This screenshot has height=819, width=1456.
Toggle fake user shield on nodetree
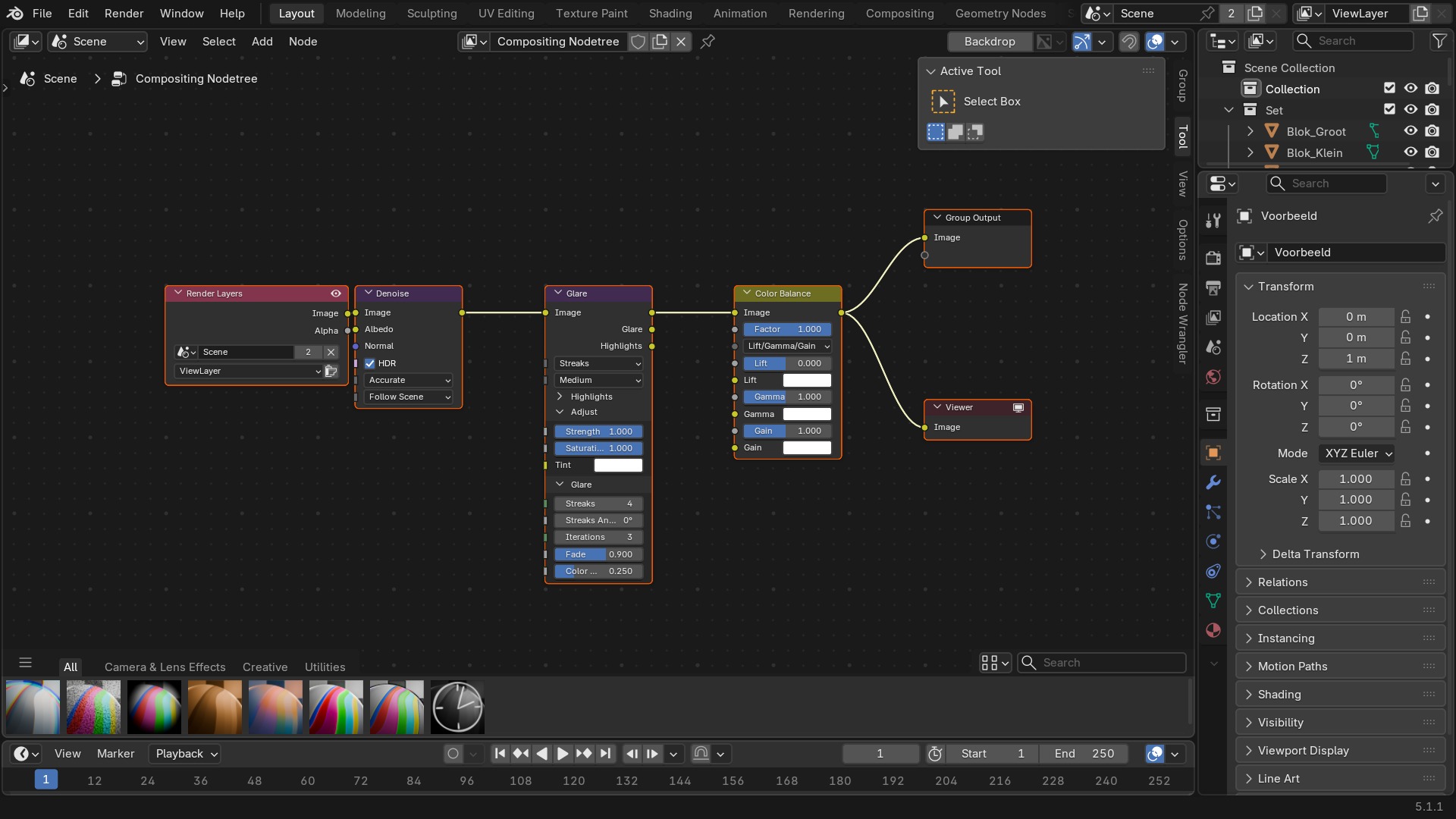point(639,42)
